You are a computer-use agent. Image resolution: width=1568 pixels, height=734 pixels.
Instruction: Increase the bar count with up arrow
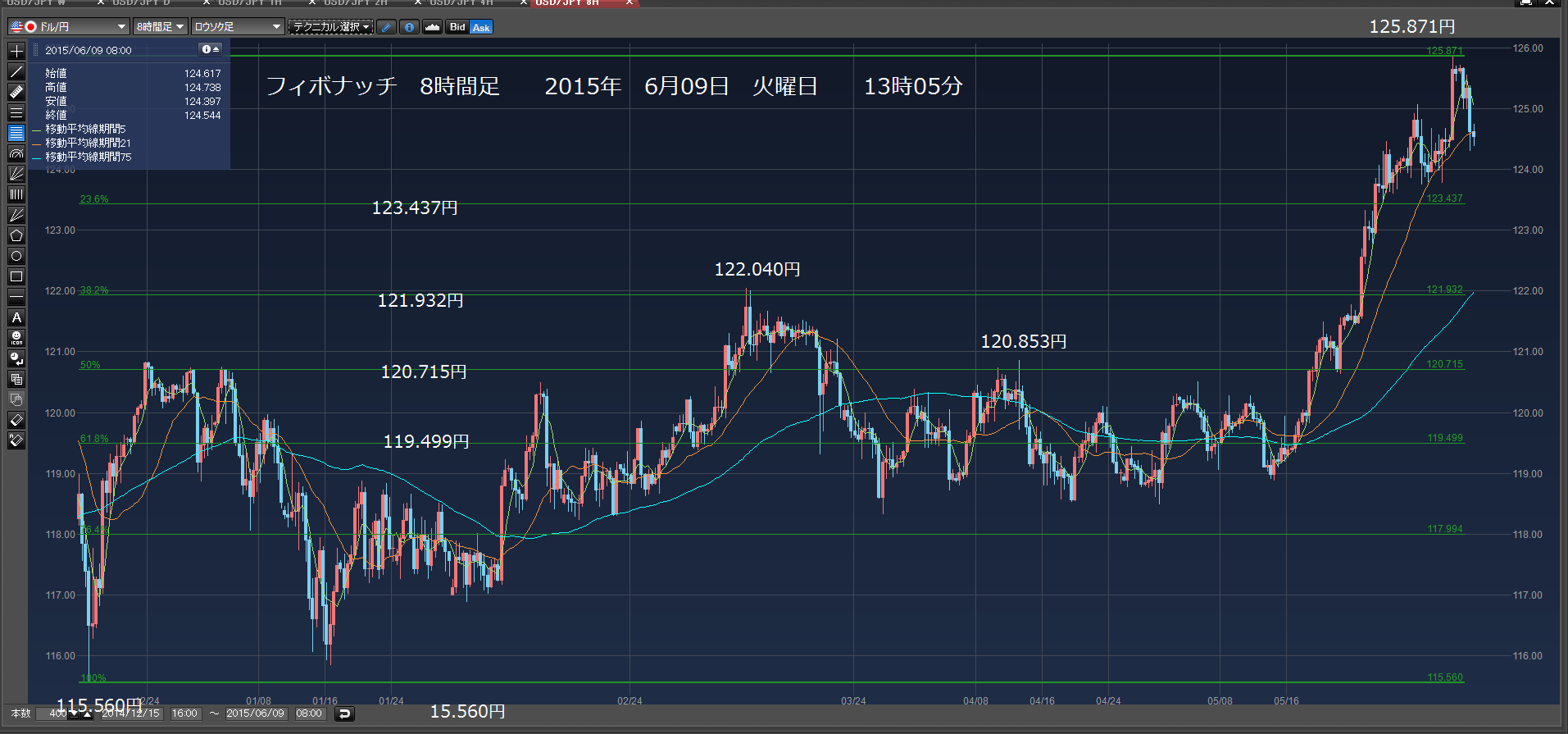pyautogui.click(x=87, y=713)
